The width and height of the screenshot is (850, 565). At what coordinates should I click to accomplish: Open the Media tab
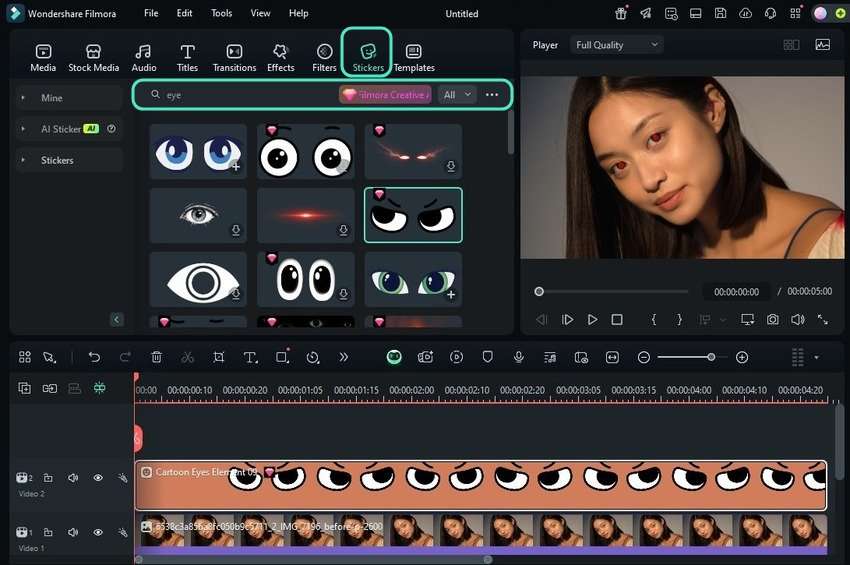click(x=43, y=58)
